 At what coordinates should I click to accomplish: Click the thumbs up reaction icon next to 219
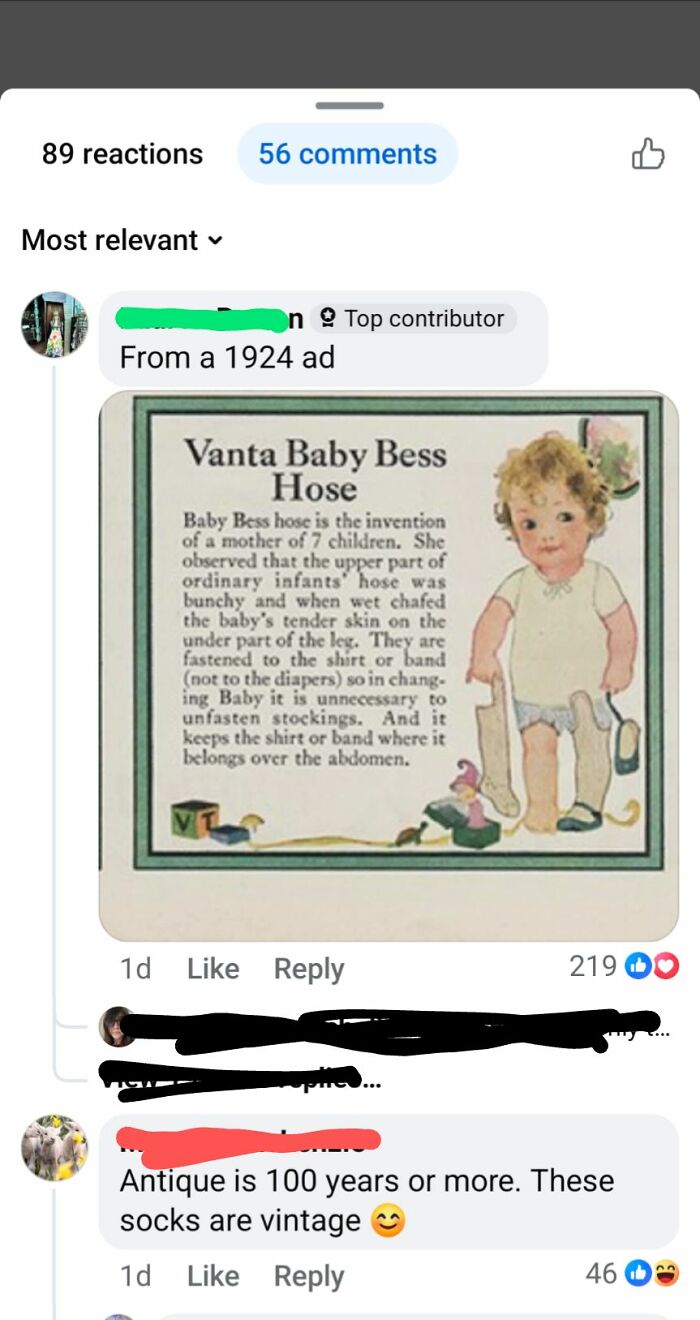638,966
